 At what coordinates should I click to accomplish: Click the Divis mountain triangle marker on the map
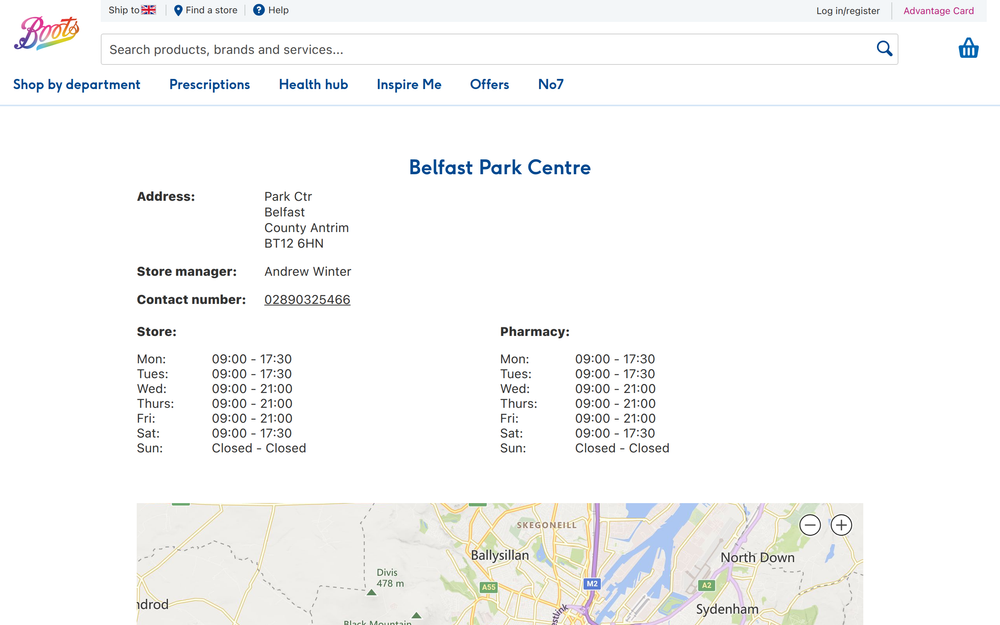[371, 592]
